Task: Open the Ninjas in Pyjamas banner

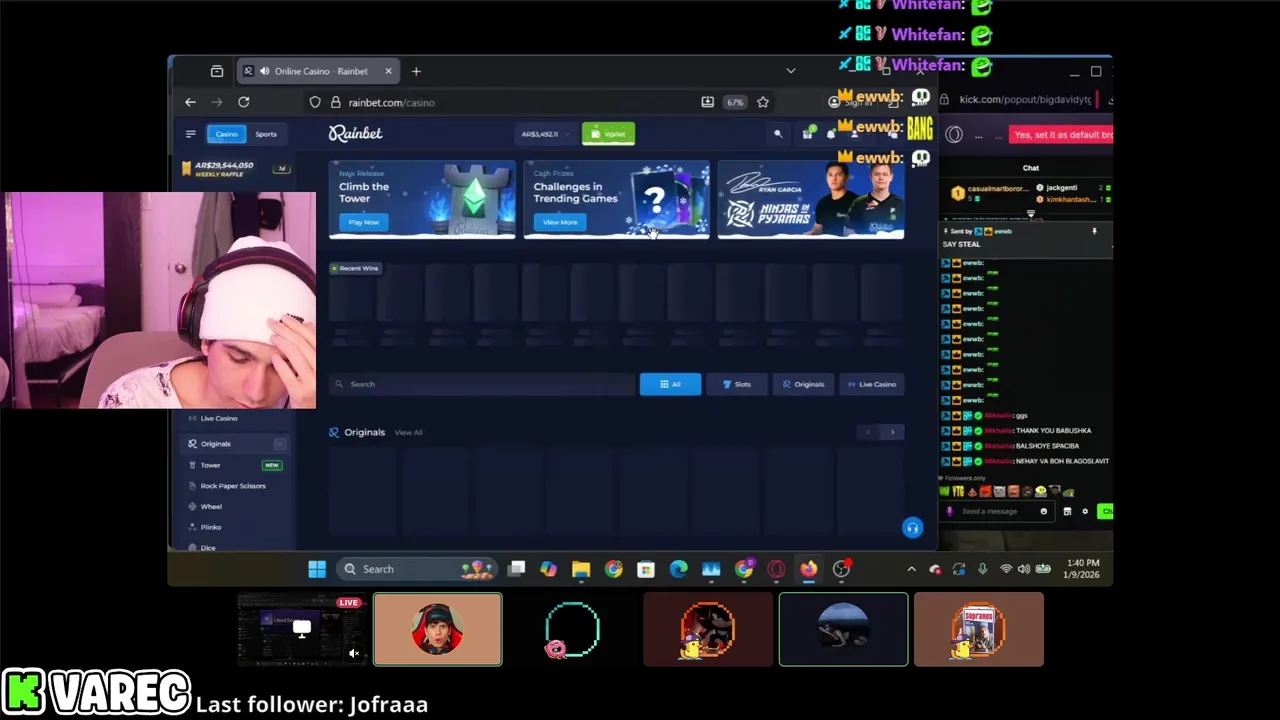Action: (810, 200)
